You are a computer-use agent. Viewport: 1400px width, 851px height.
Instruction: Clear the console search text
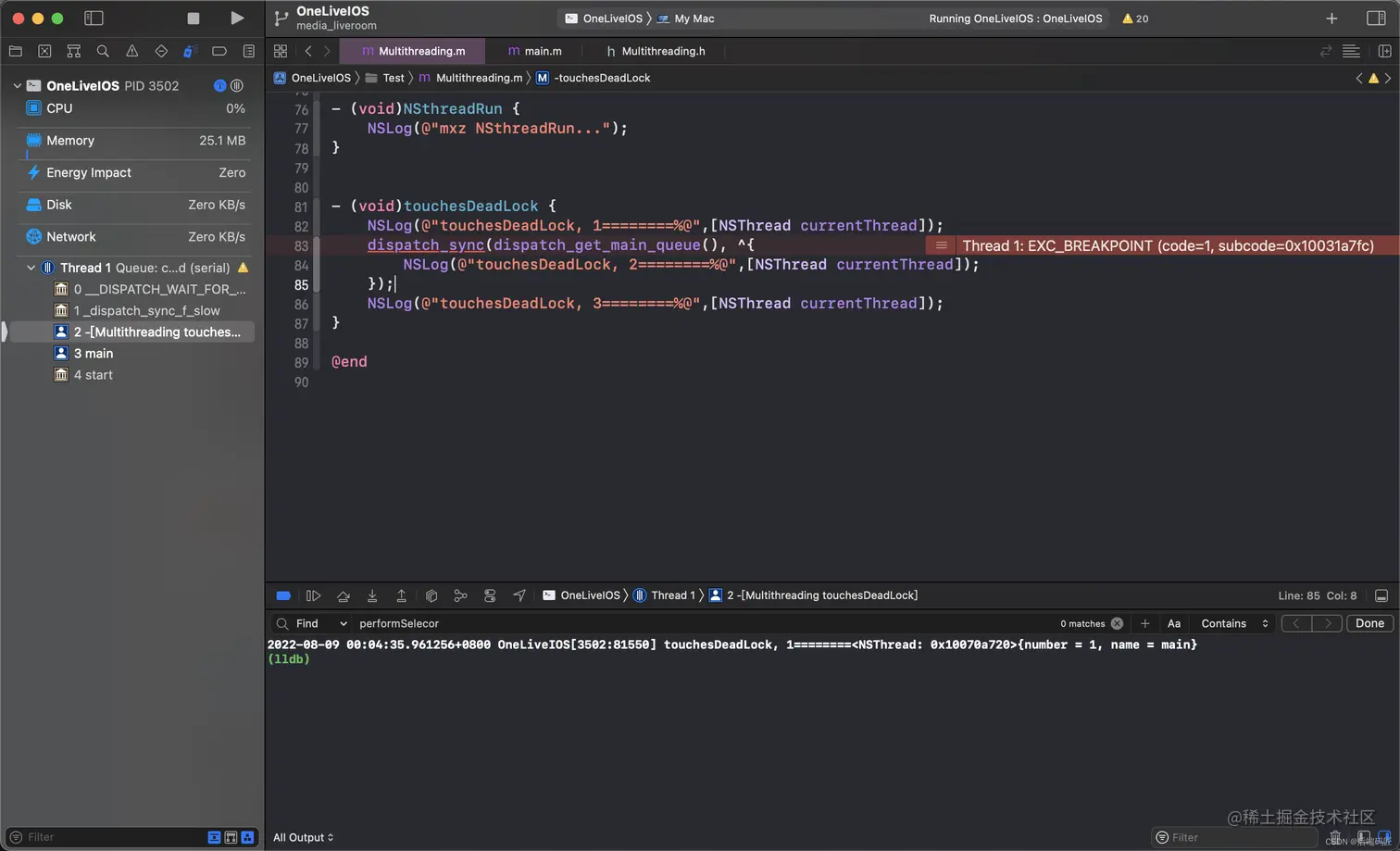1117,623
